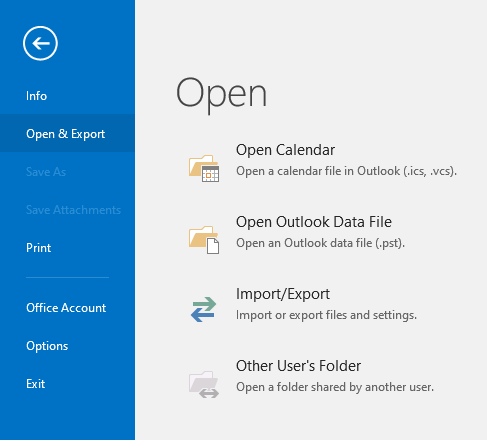Click the Open Calendar title text

[285, 150]
